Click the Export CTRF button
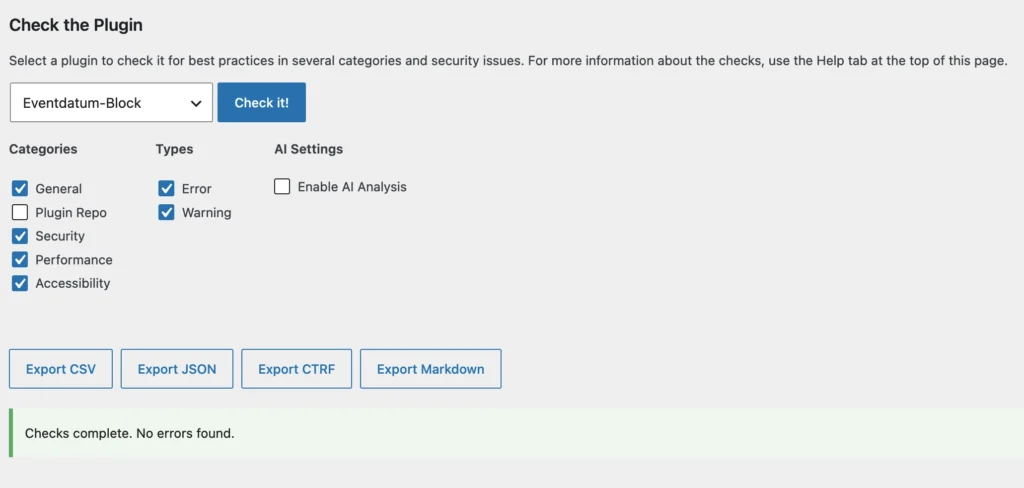The height and width of the screenshot is (488, 1024). [296, 369]
